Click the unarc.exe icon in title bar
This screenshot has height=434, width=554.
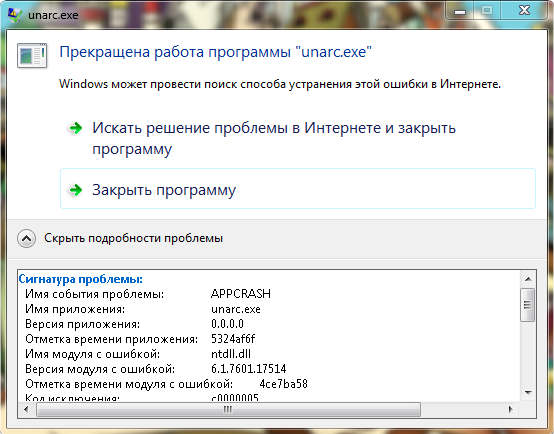pos(15,15)
